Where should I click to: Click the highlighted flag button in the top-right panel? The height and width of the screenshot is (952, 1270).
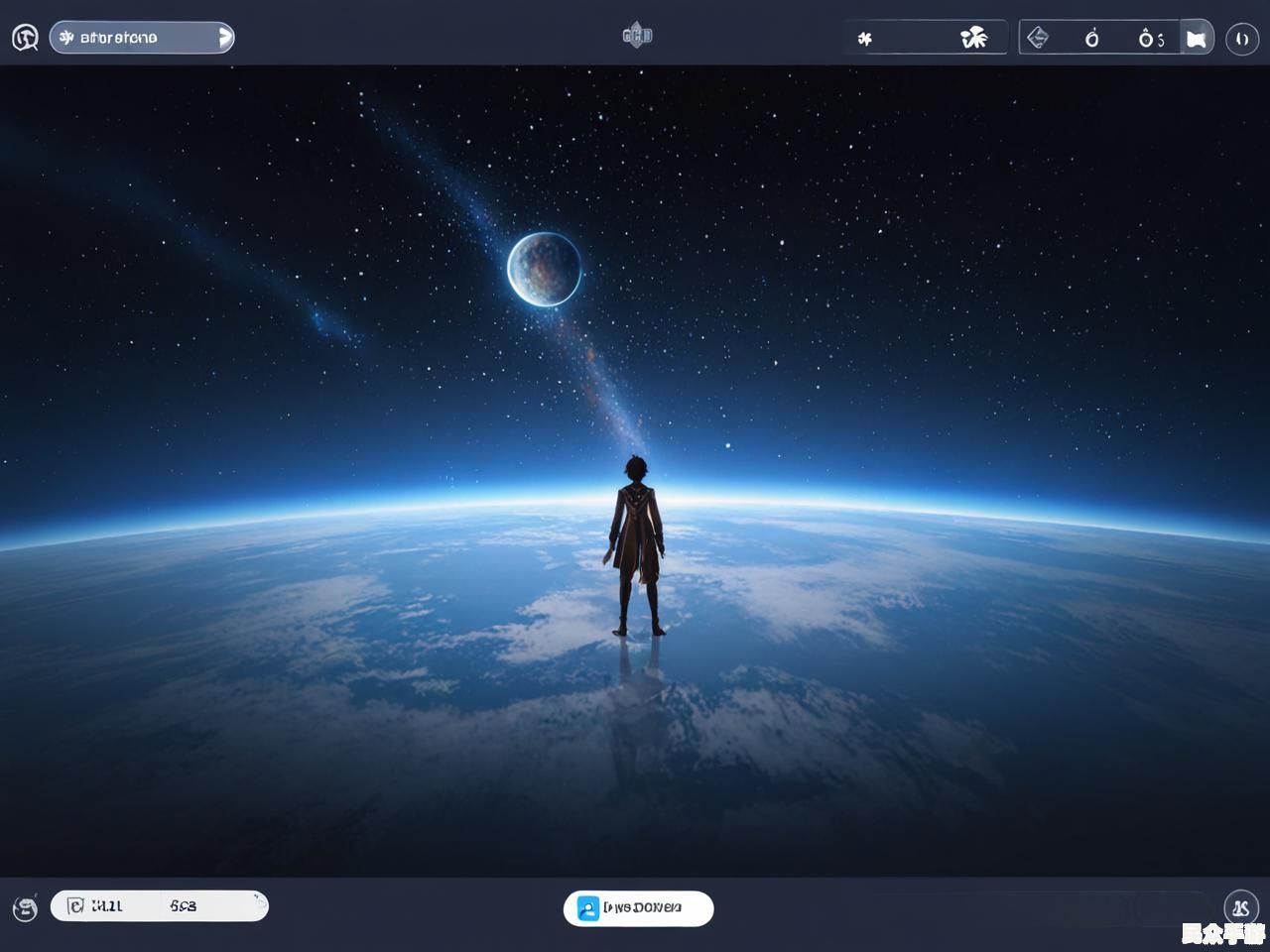coord(1197,38)
